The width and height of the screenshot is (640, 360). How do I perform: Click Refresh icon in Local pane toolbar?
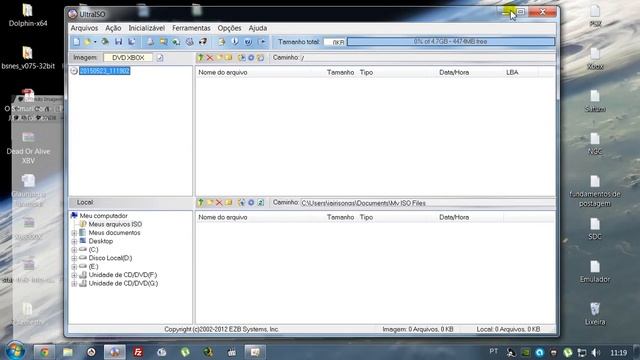(260, 202)
